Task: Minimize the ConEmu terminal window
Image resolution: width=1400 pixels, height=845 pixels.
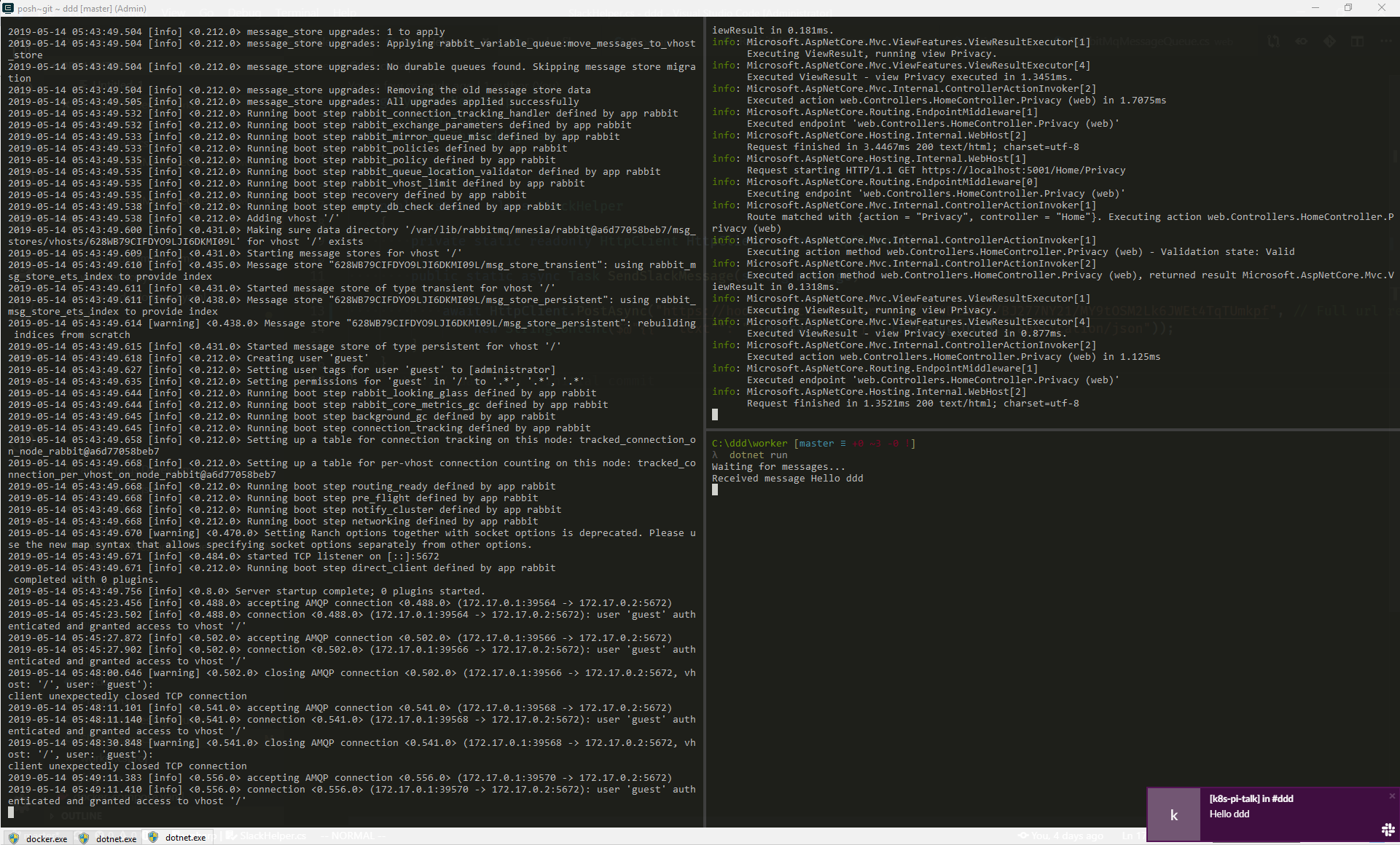Action: coord(1315,8)
